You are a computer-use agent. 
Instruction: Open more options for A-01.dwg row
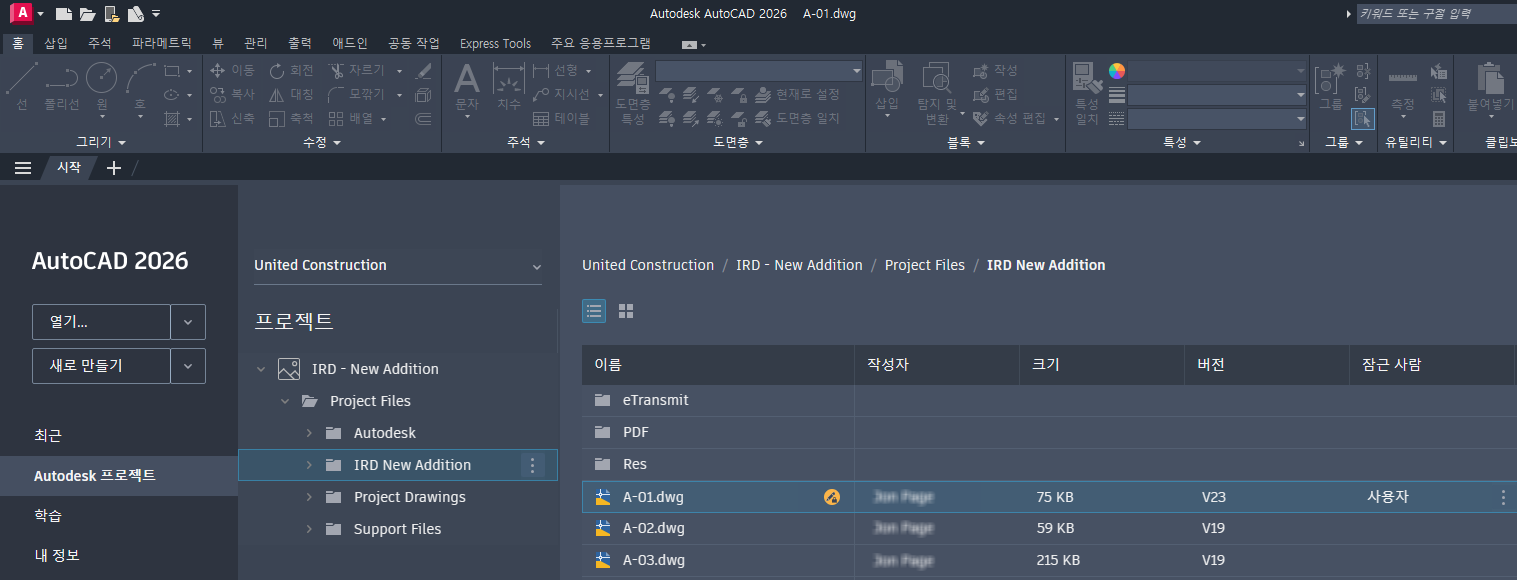coord(1503,497)
